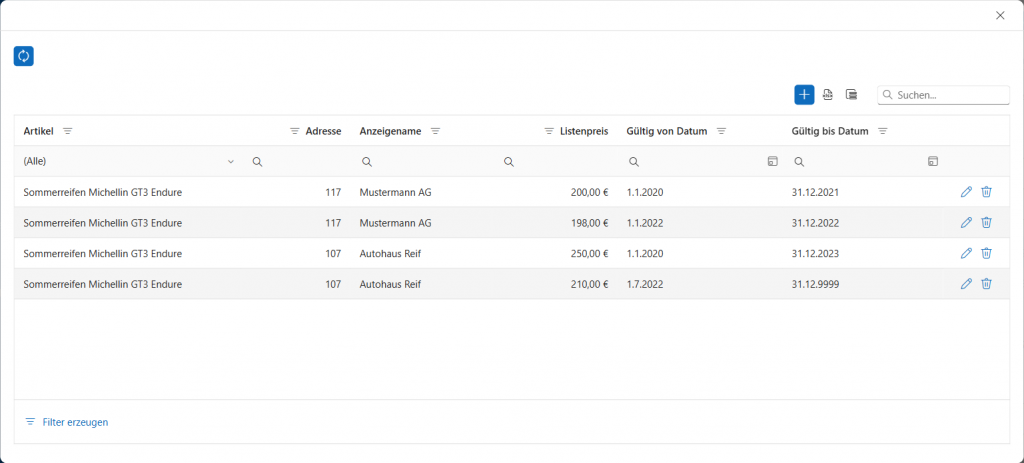The image size is (1024, 463).
Task: Open calendar picker for Gültig von Datum filter
Action: pyautogui.click(x=772, y=161)
